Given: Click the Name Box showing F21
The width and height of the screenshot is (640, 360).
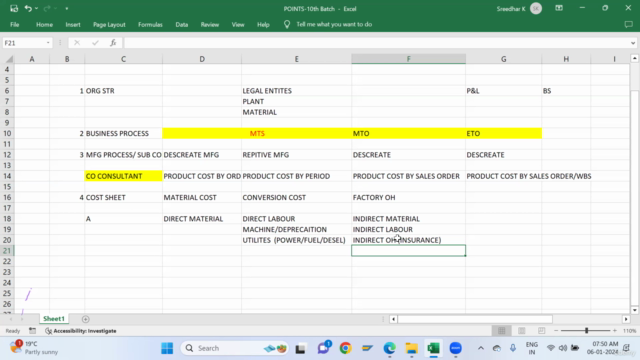Looking at the screenshot, I should pos(24,43).
